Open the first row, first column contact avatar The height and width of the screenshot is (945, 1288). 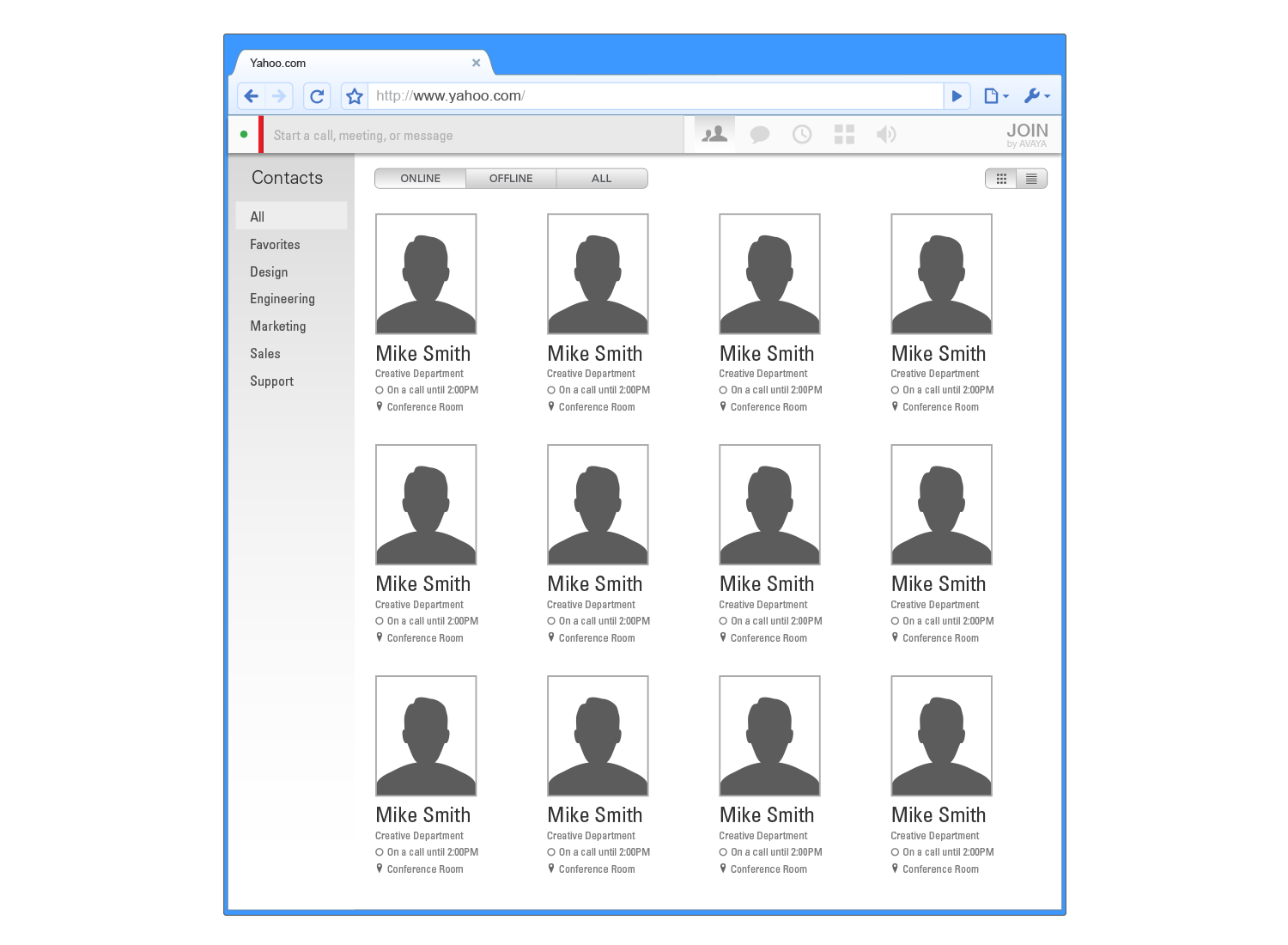tap(426, 274)
